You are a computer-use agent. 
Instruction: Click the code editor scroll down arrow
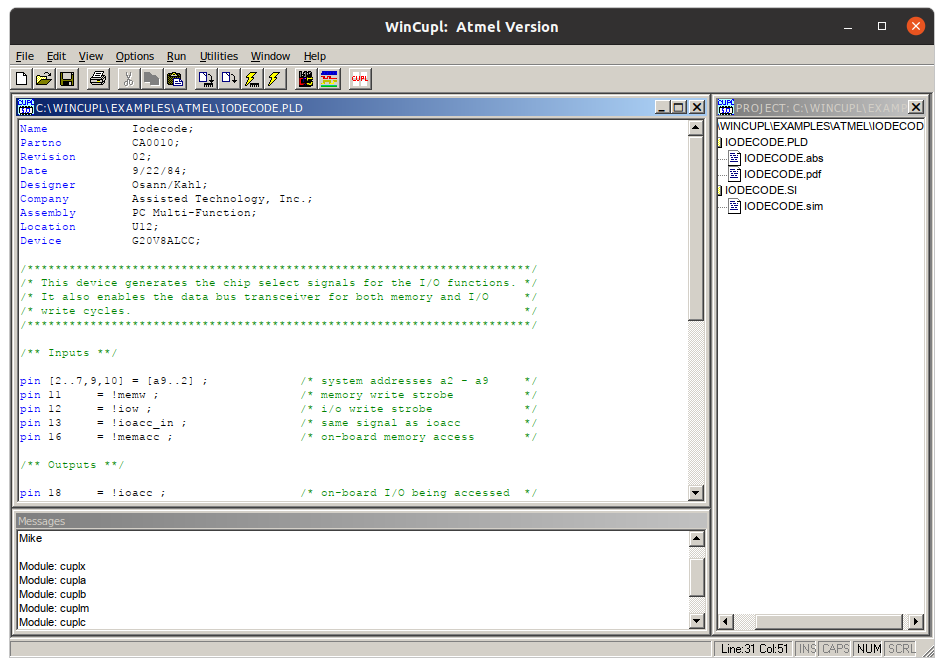(696, 492)
